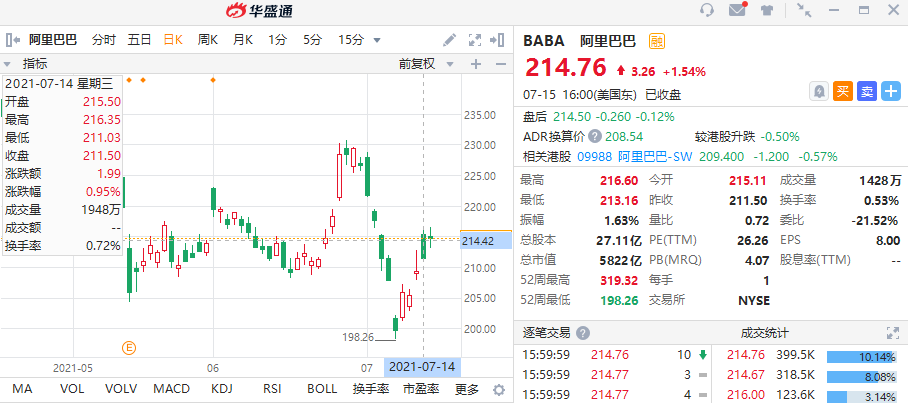Image resolution: width=908 pixels, height=403 pixels.
Task: Click the BABA ticker symbol
Action: point(544,41)
